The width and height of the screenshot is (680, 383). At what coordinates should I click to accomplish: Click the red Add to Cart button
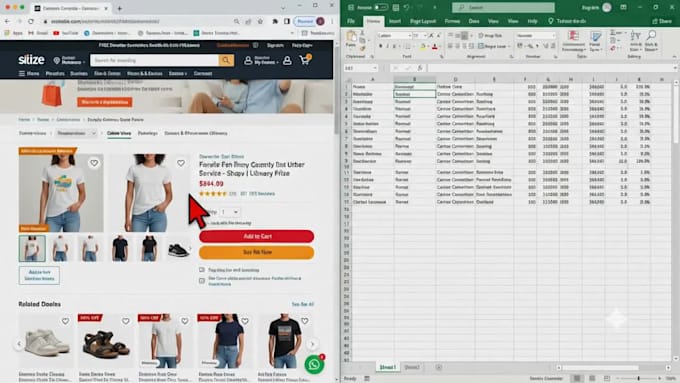click(256, 236)
